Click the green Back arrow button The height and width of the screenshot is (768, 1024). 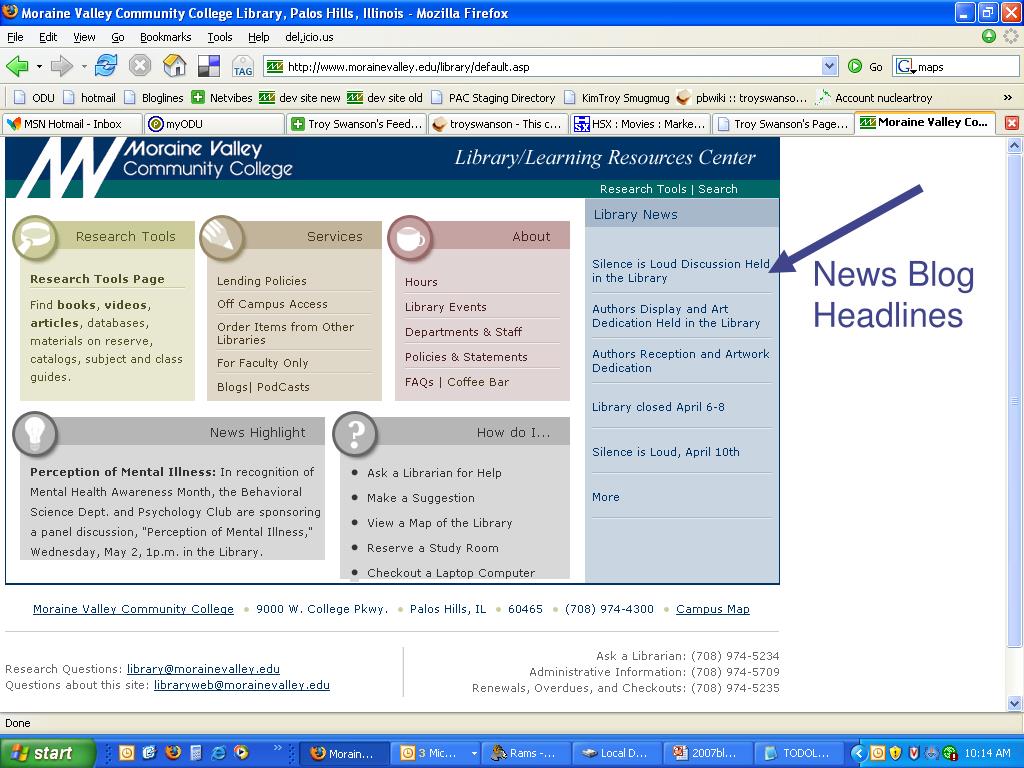18,66
